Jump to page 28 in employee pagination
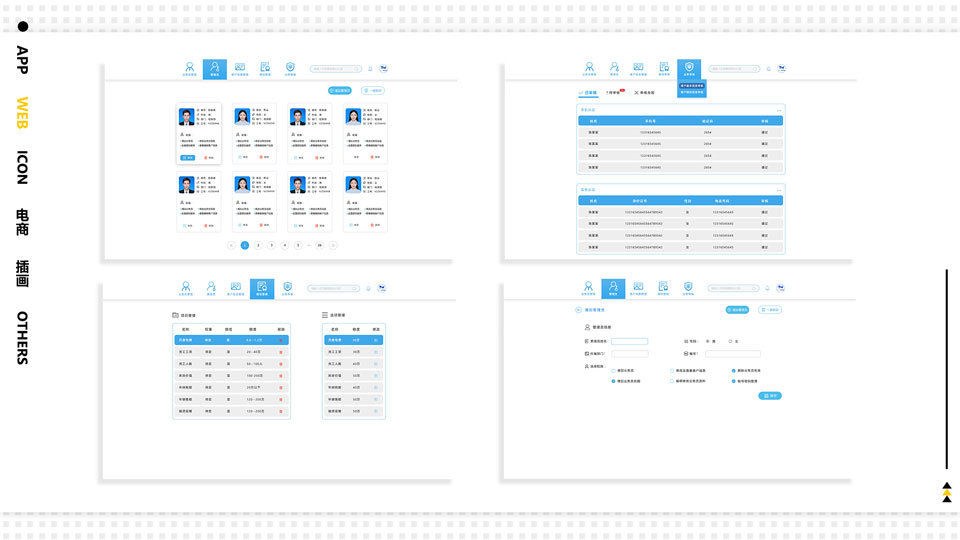Screen dimensions: 960x540 (320, 245)
